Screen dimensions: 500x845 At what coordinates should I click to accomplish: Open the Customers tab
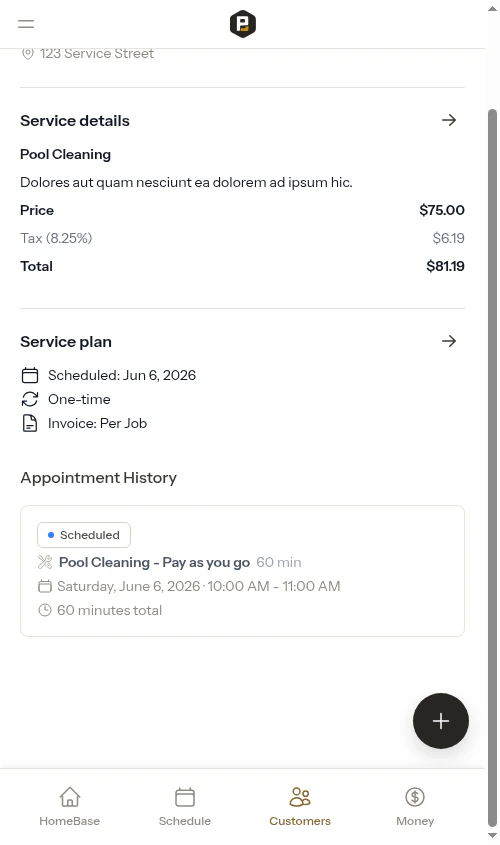pos(300,807)
